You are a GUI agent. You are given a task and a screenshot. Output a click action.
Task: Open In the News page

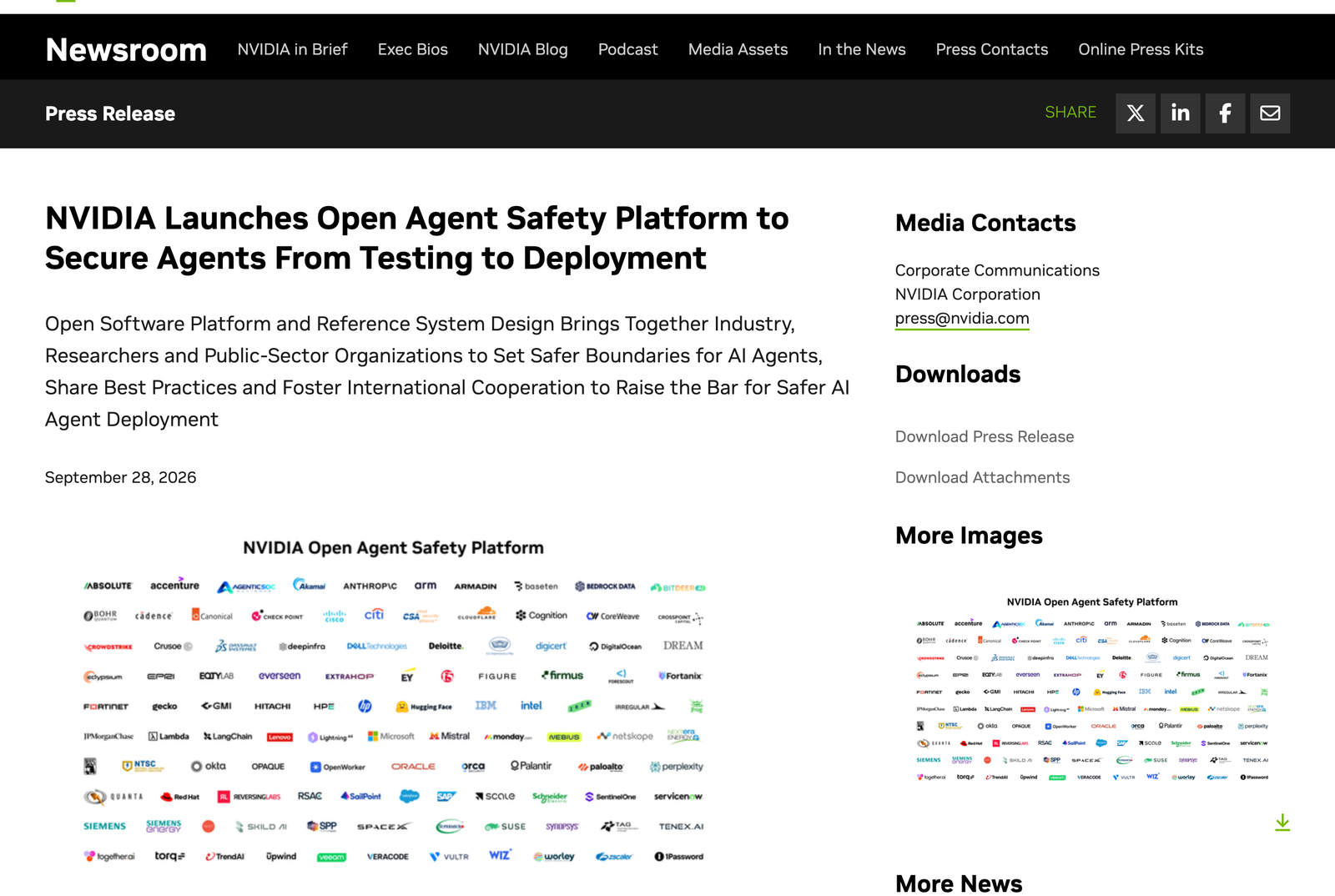(862, 49)
